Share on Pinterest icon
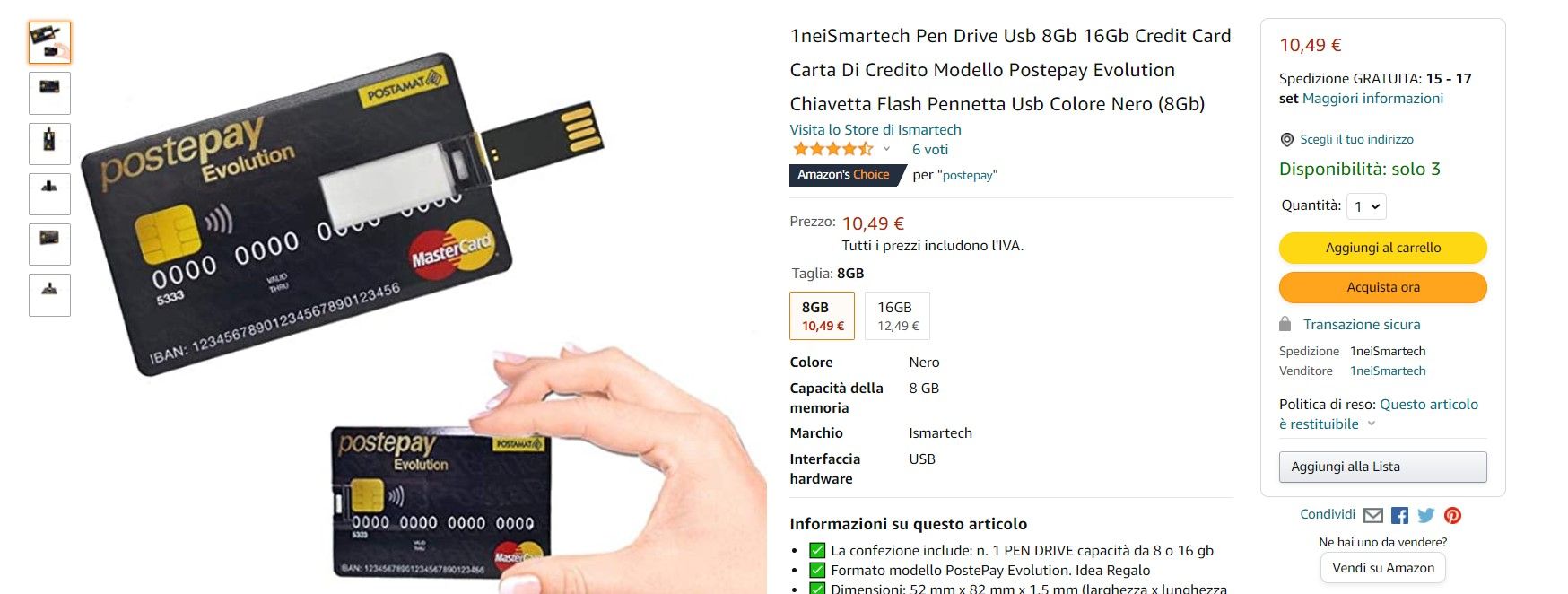The image size is (1568, 594). coord(1452,515)
